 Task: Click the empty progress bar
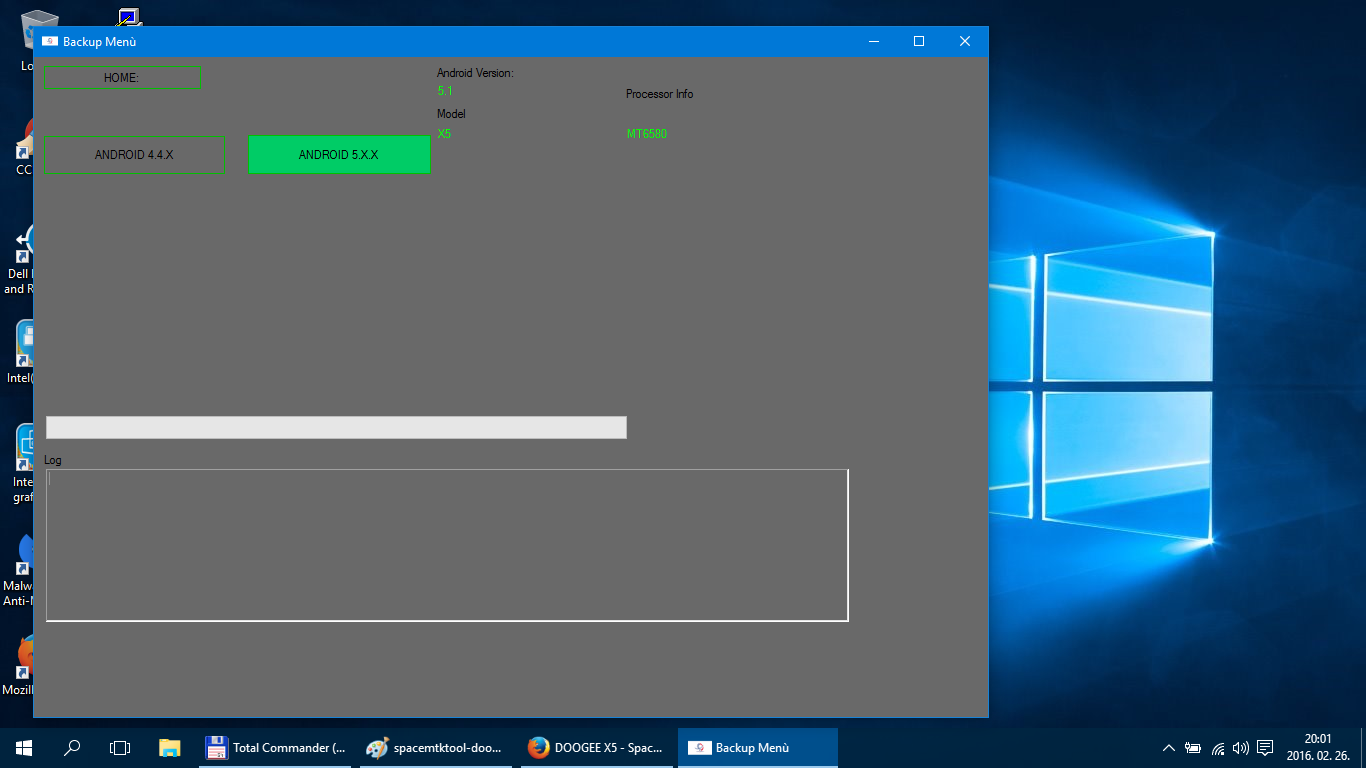click(x=336, y=427)
